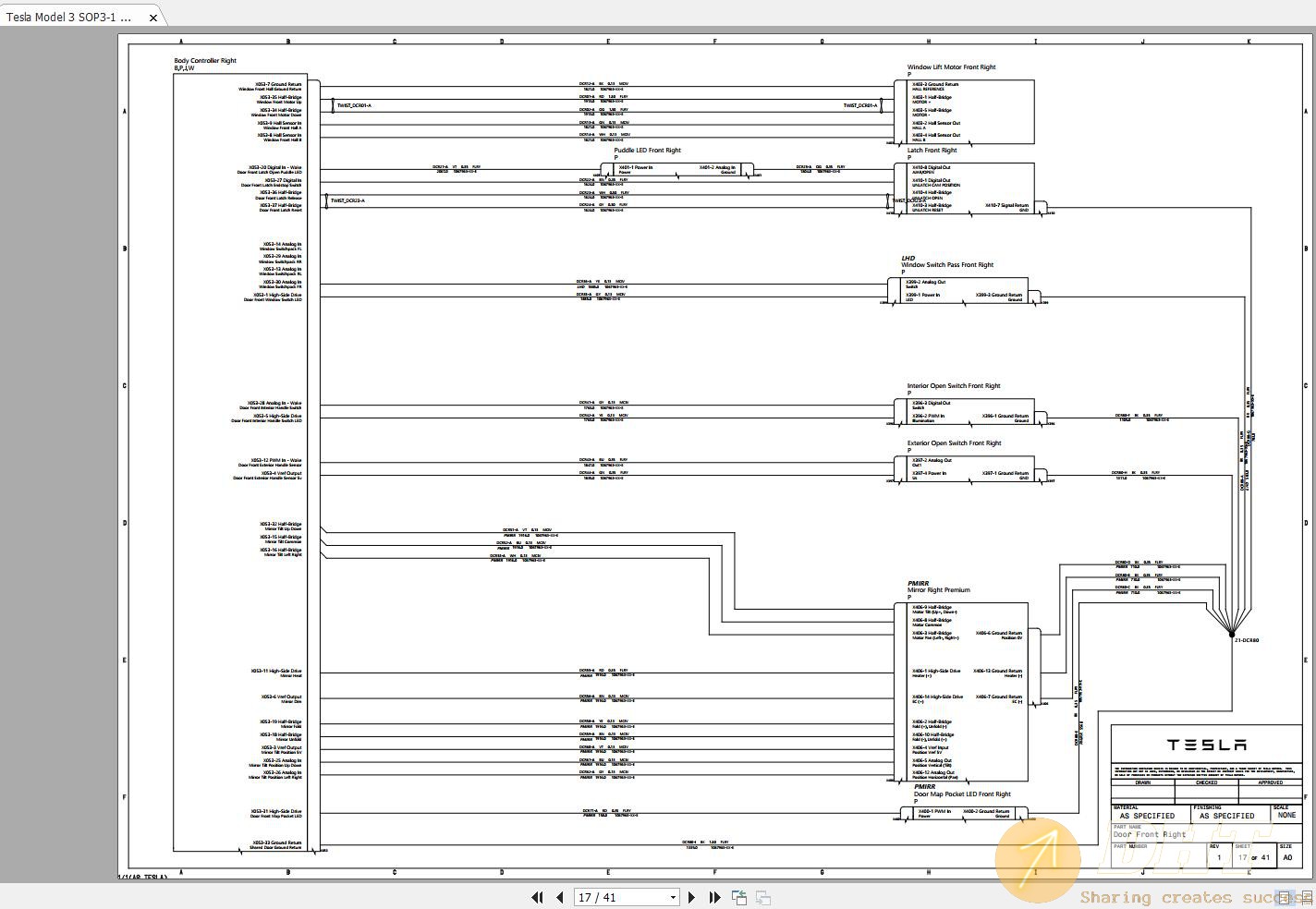Click Door Map Pocket LED Front Right title

(962, 794)
